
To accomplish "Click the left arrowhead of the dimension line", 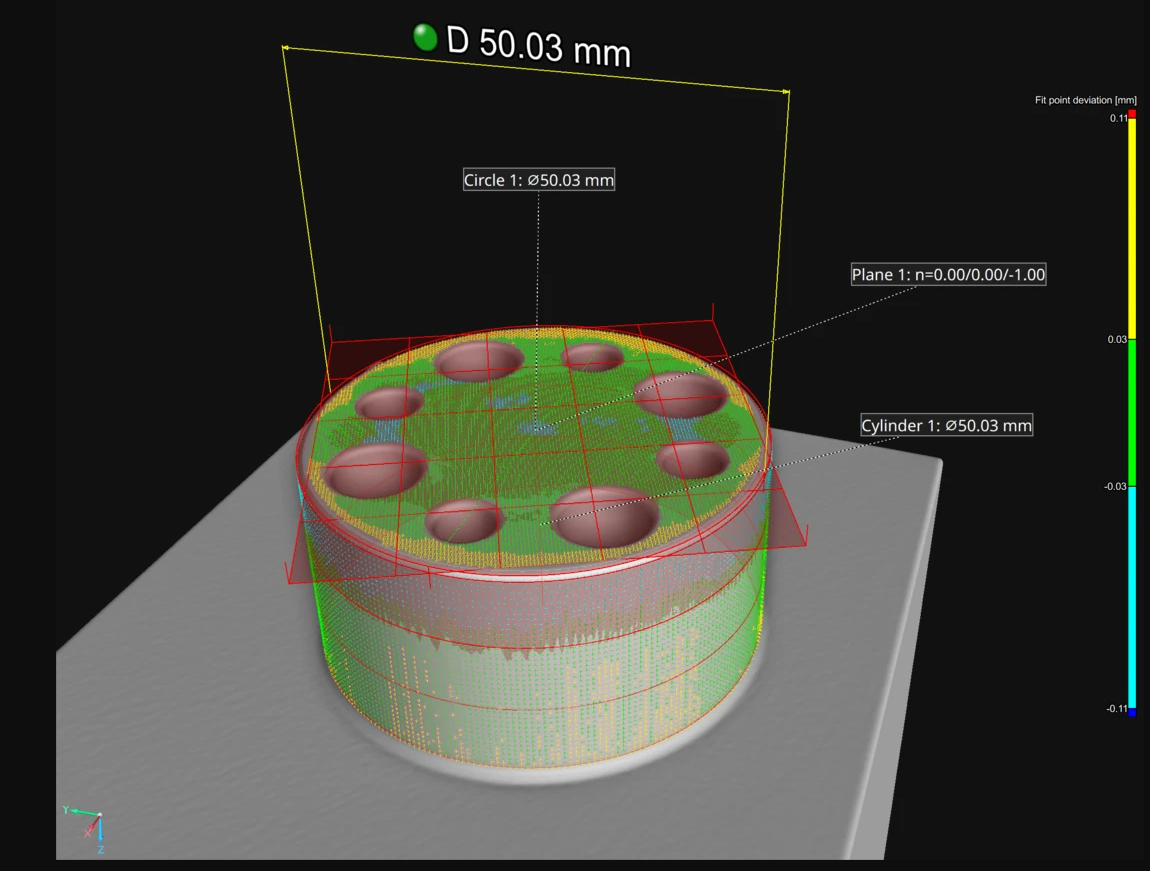I will [x=285, y=48].
